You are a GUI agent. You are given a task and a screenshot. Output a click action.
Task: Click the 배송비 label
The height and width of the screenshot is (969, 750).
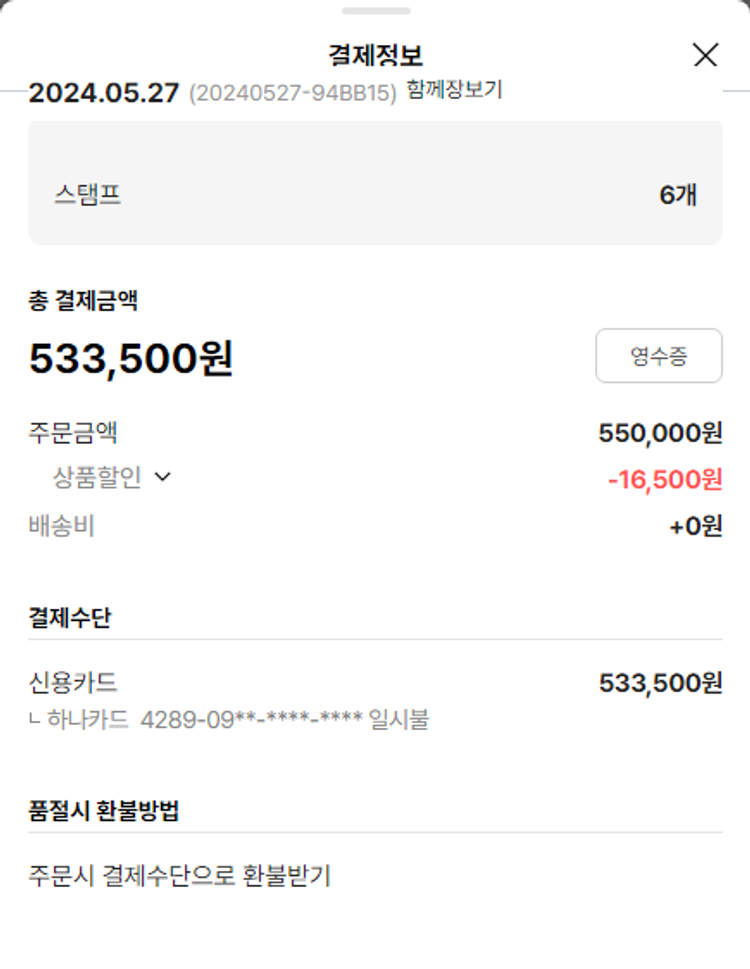pyautogui.click(x=61, y=526)
